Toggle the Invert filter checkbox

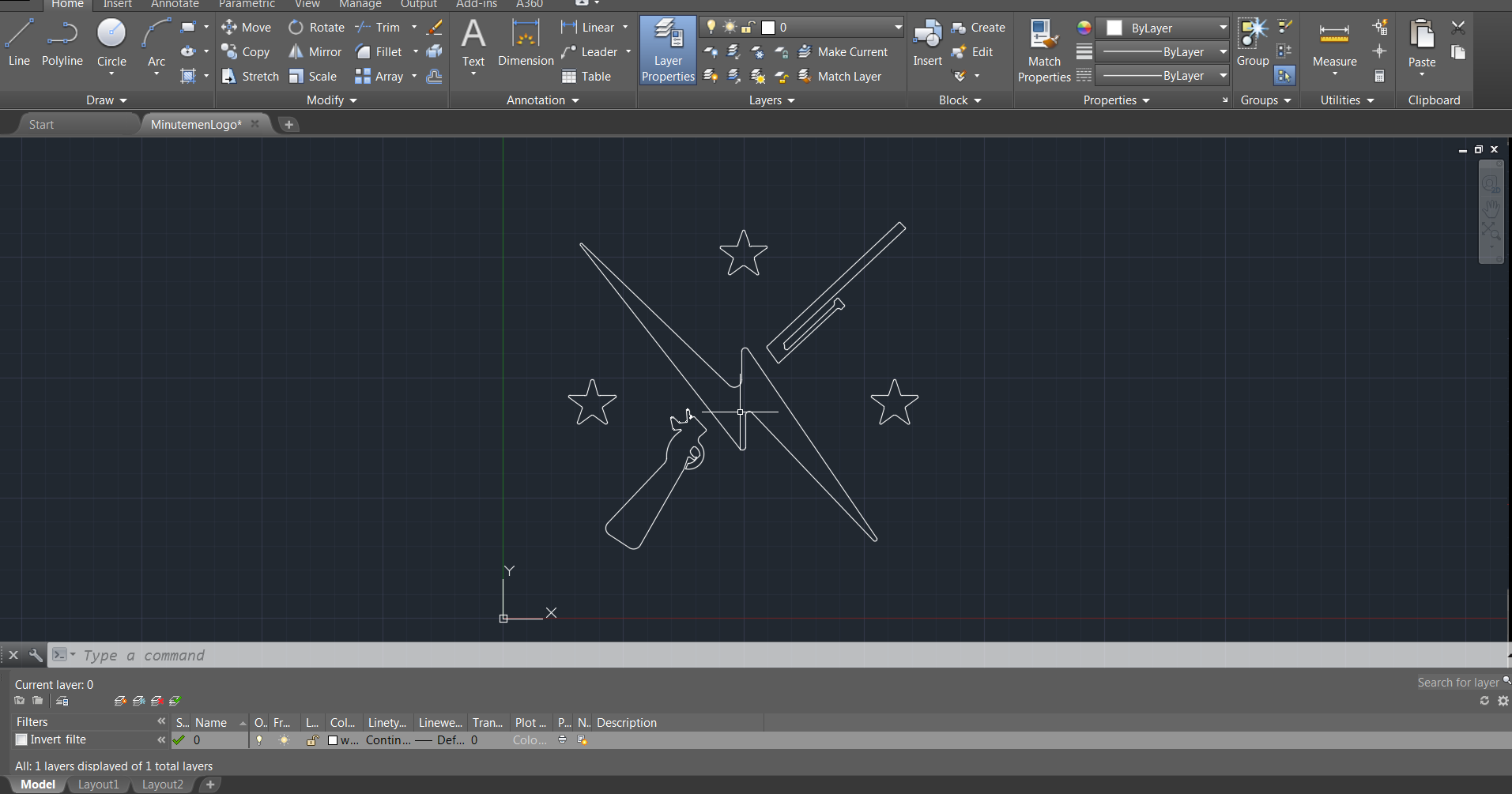tap(22, 739)
